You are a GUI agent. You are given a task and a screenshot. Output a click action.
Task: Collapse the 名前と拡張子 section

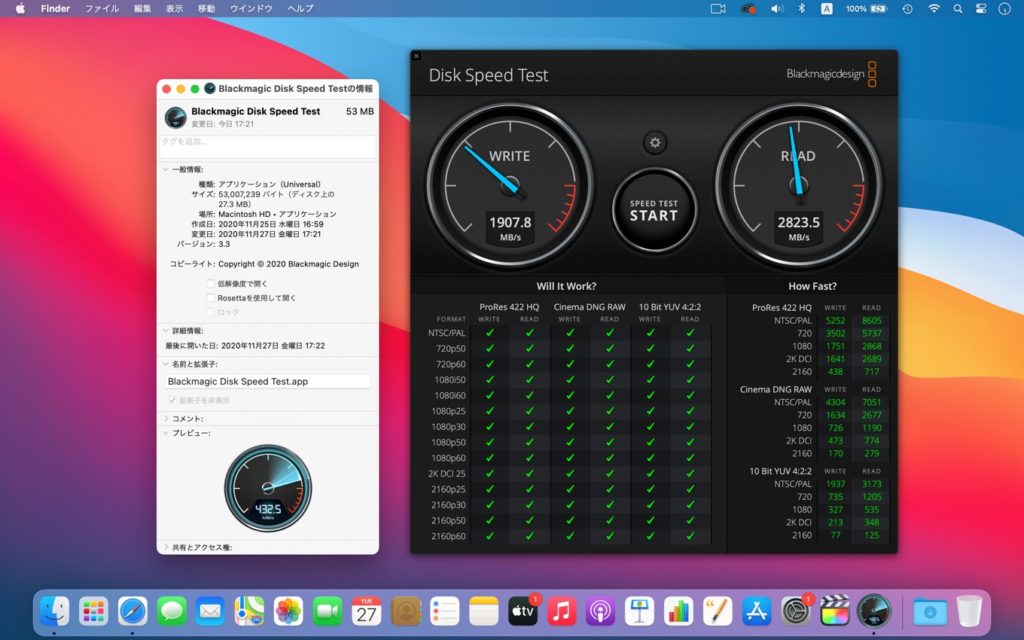[166, 364]
